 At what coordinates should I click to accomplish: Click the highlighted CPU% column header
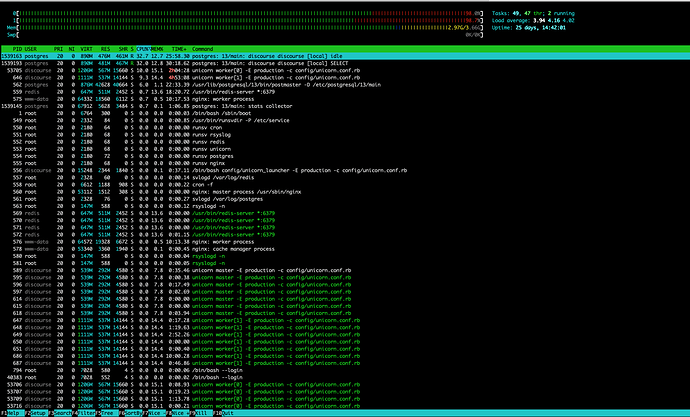point(143,49)
